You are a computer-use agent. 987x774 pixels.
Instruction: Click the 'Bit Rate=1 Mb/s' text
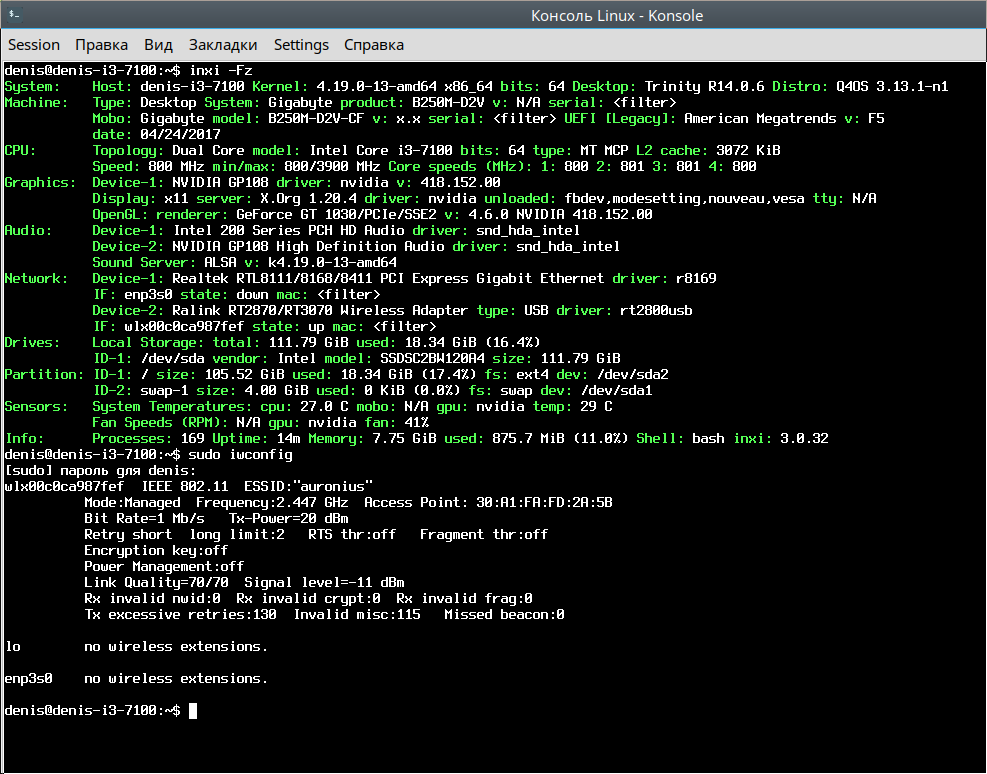[x=144, y=519]
